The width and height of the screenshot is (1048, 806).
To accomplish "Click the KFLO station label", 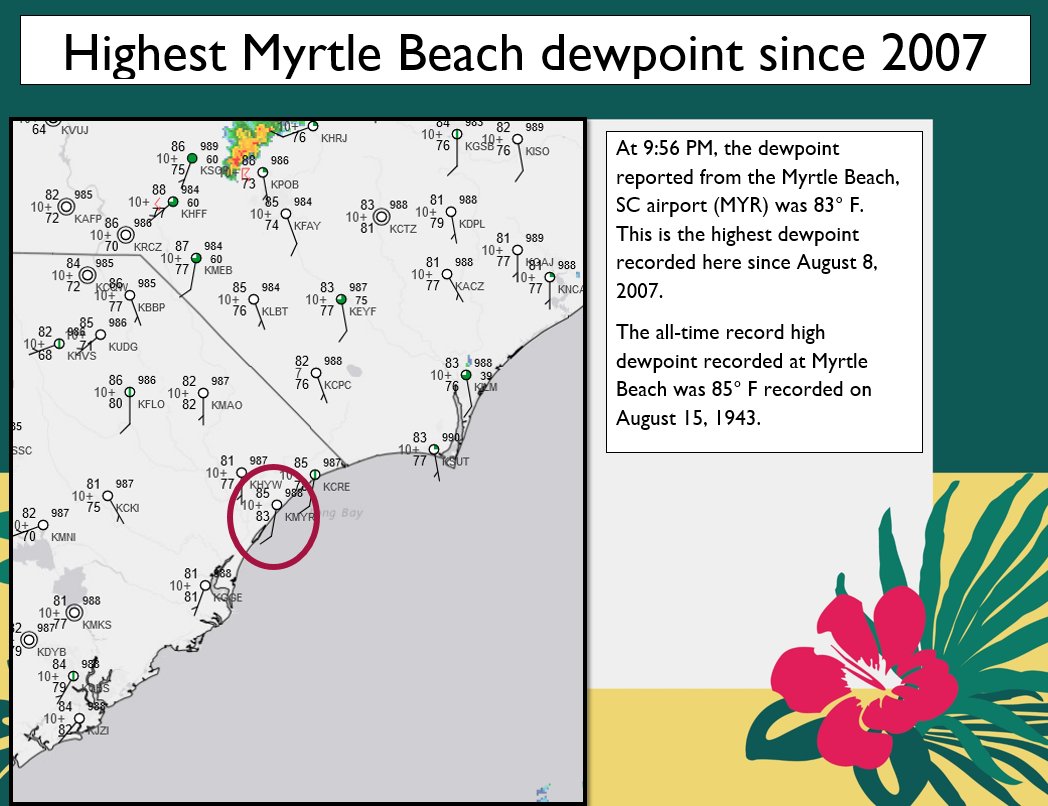I will point(151,404).
